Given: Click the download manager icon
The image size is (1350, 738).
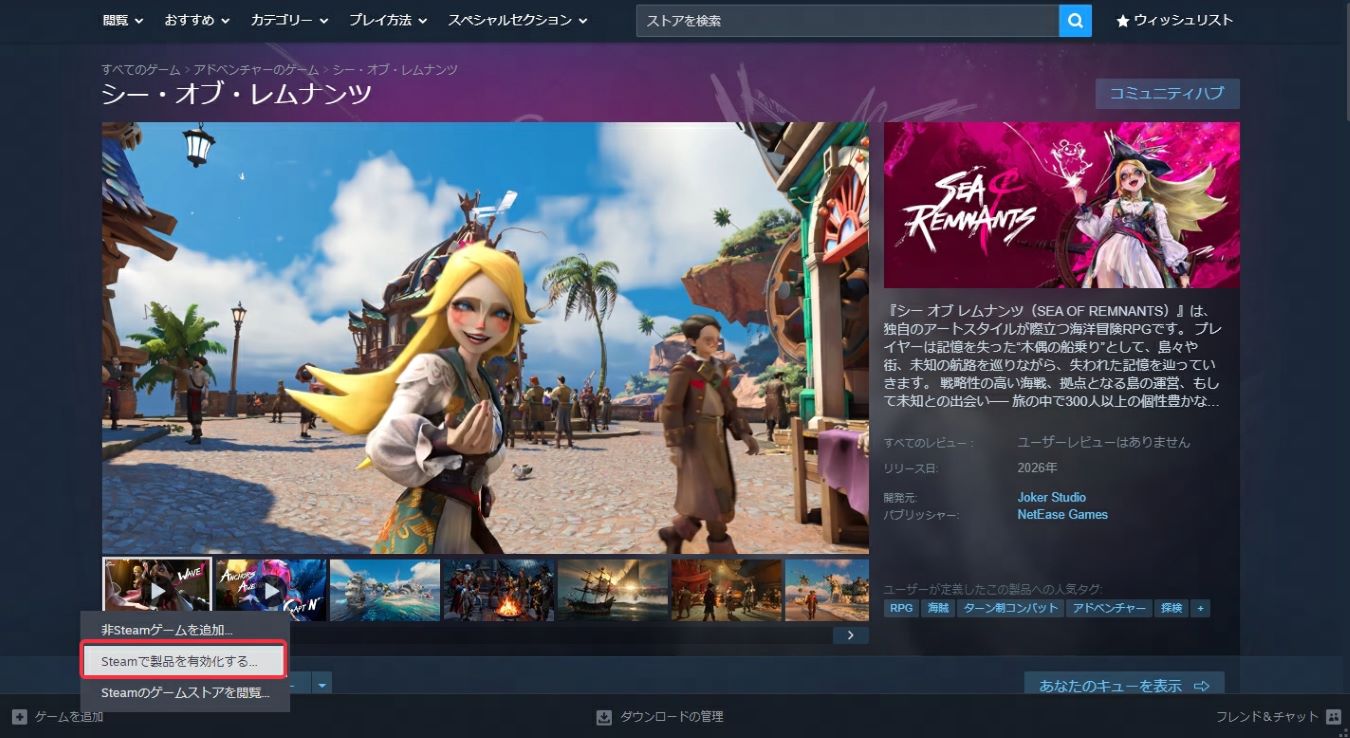Looking at the screenshot, I should [x=604, y=717].
